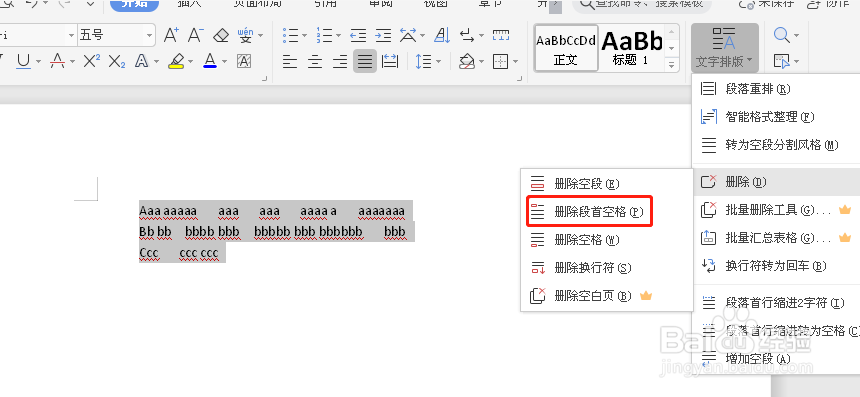Select 删除空格 in the submenu

606,240
